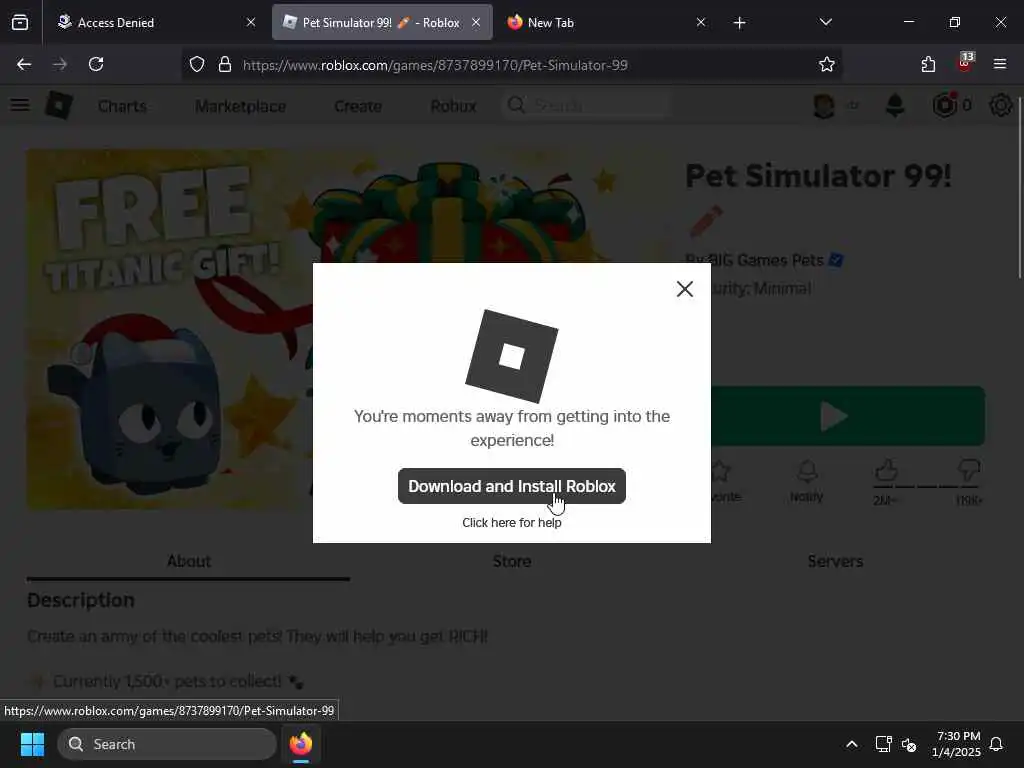Close the Access Denied tab
The width and height of the screenshot is (1024, 768).
click(251, 22)
